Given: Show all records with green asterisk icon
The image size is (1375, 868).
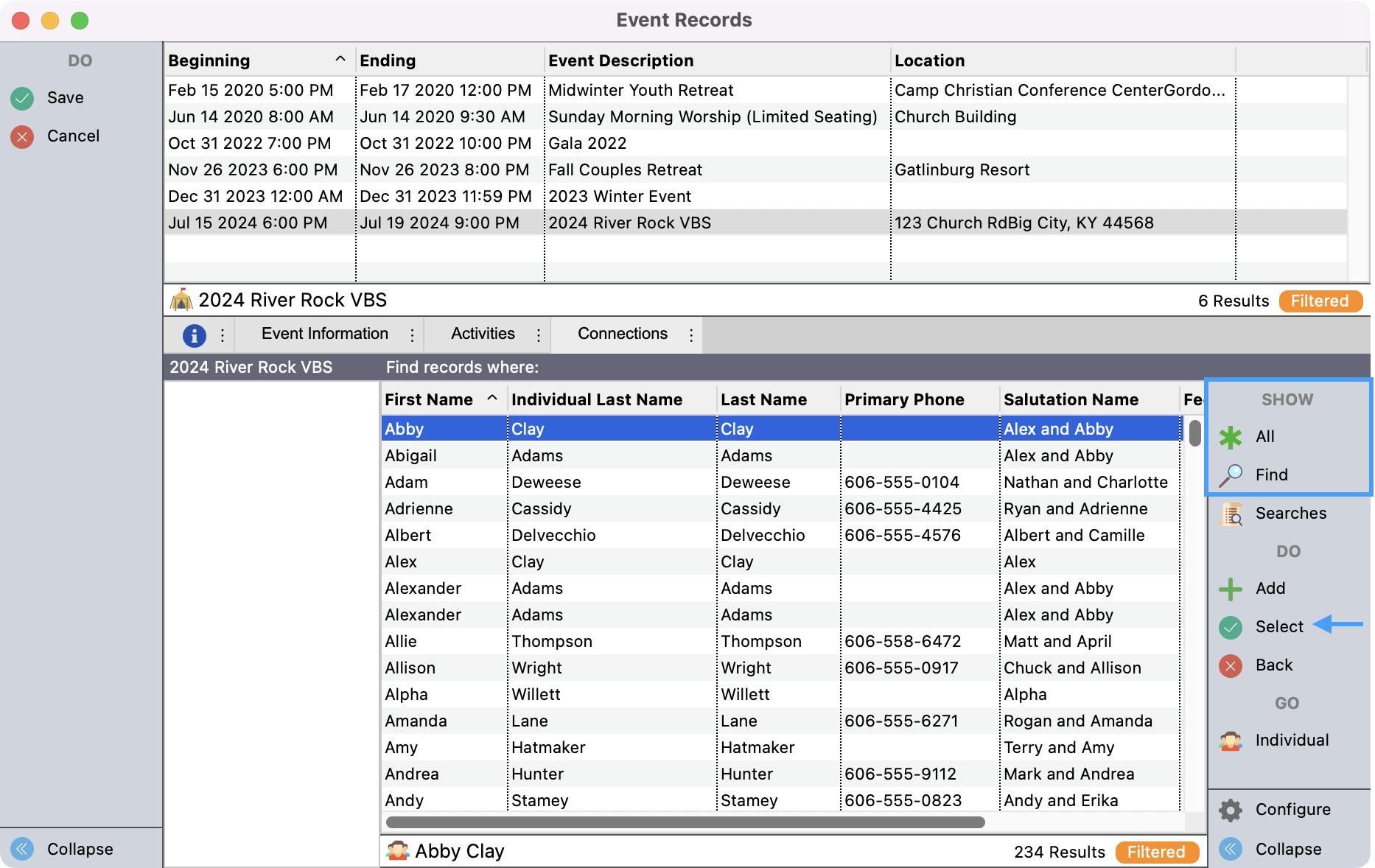Looking at the screenshot, I should coord(1230,437).
